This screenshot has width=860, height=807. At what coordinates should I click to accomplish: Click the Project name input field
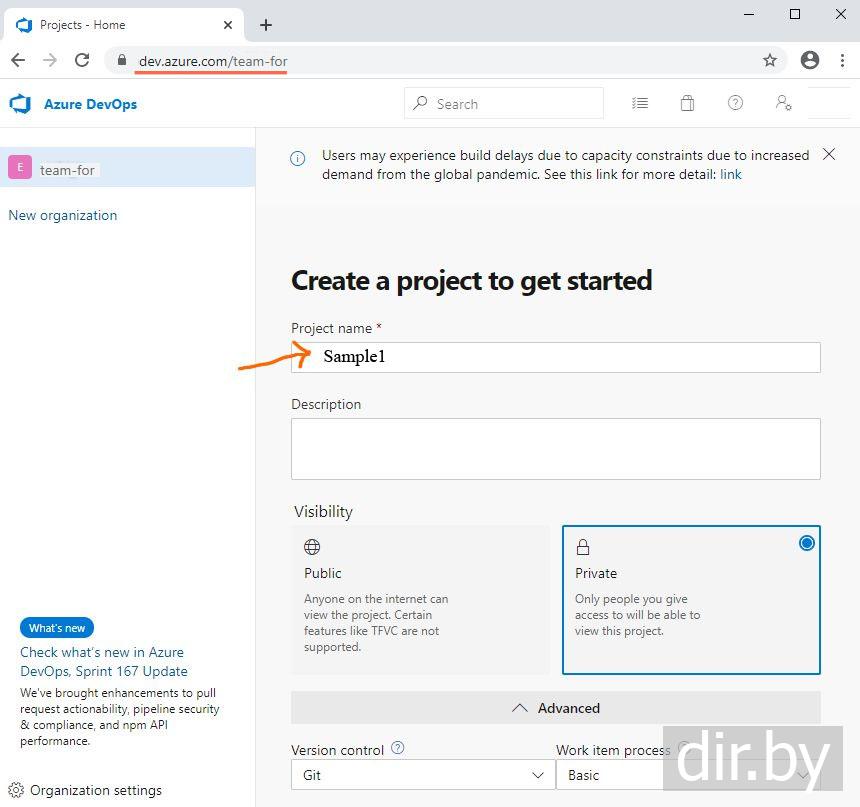pos(556,357)
